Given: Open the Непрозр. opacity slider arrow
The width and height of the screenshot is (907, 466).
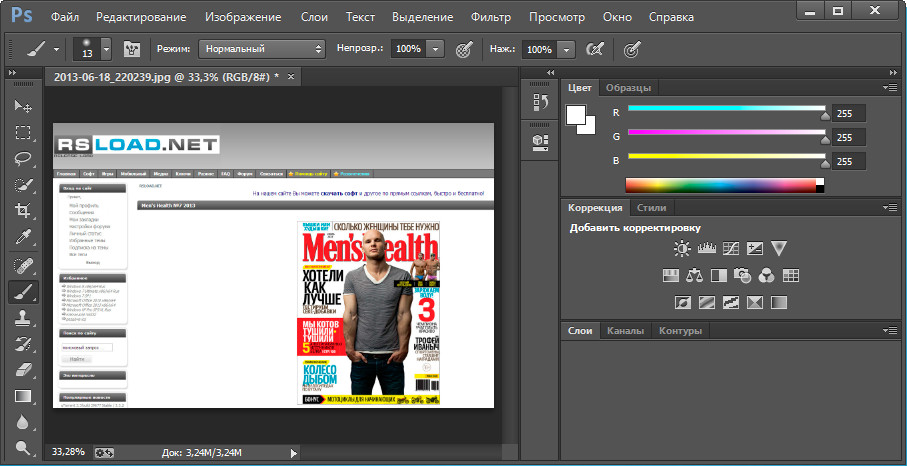Looking at the screenshot, I should 436,50.
